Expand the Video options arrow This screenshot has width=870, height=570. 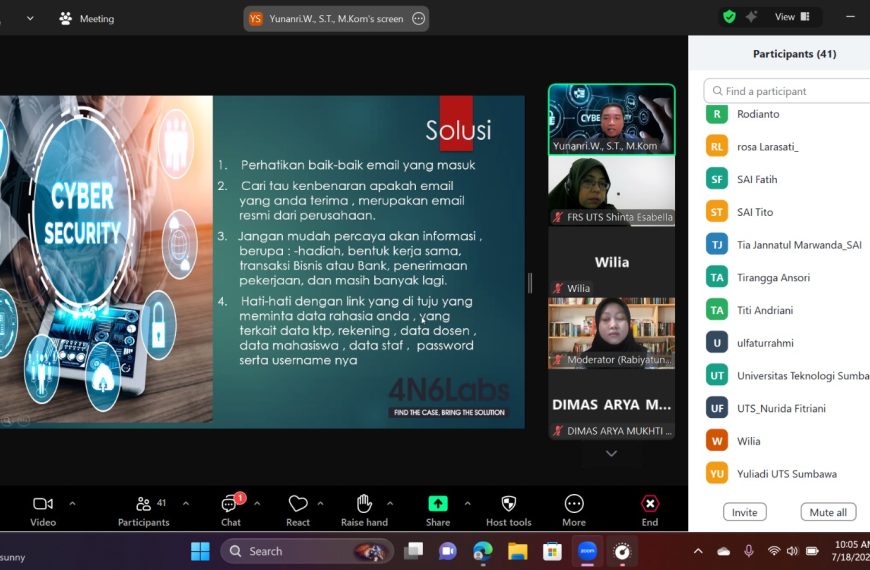(72, 503)
